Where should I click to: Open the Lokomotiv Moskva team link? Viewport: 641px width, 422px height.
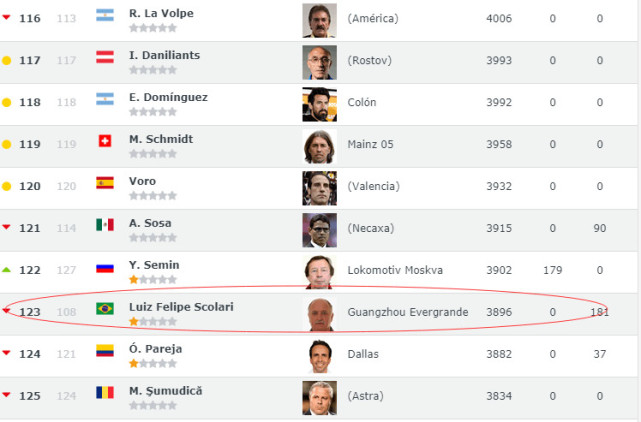click(395, 270)
